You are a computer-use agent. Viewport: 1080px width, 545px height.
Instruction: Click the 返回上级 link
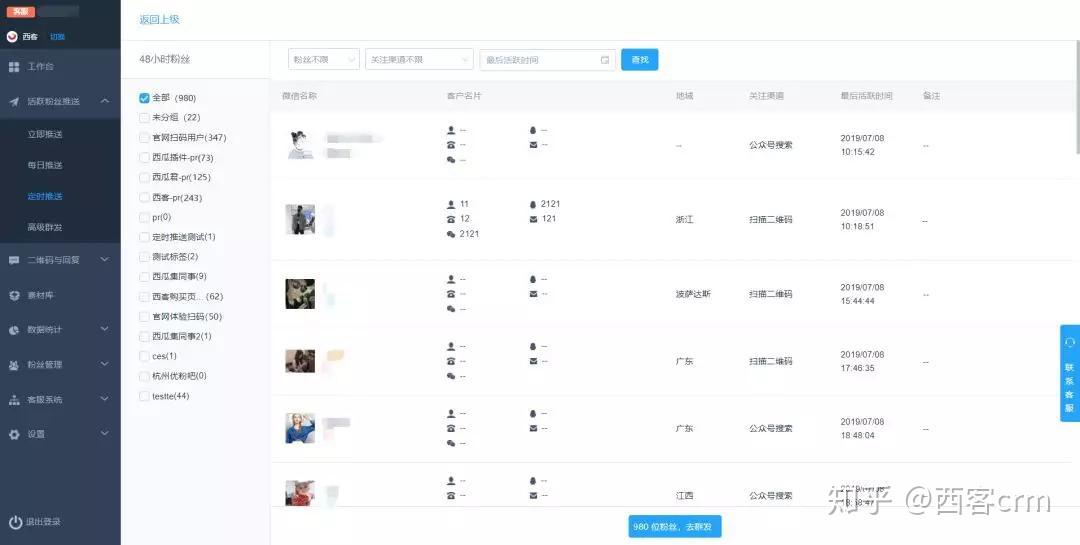pyautogui.click(x=159, y=19)
